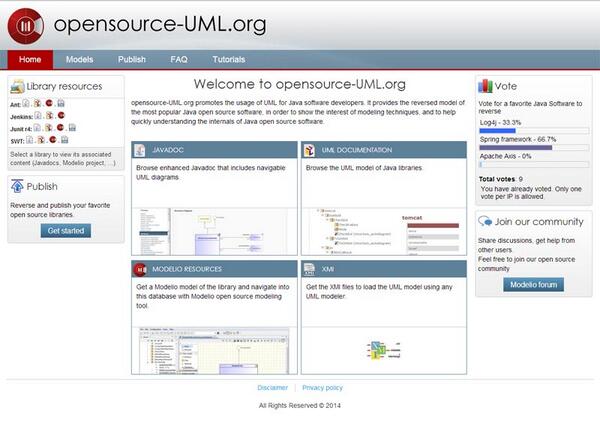The image size is (600, 435).
Task: Click the Javadoc panel header icon
Action: [140, 150]
